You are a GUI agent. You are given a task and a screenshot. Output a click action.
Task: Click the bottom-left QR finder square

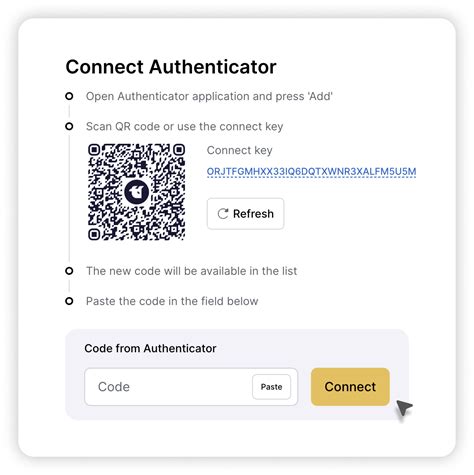94,234
